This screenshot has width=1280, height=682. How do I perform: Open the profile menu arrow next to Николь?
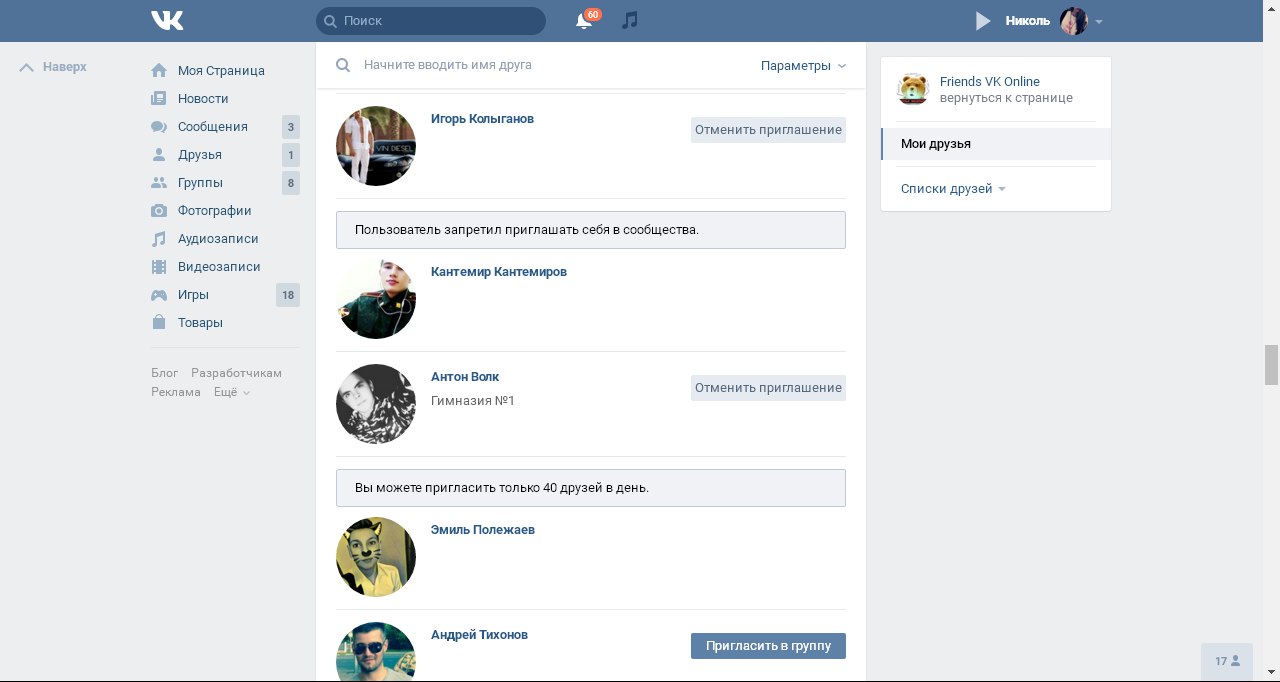click(x=1099, y=21)
